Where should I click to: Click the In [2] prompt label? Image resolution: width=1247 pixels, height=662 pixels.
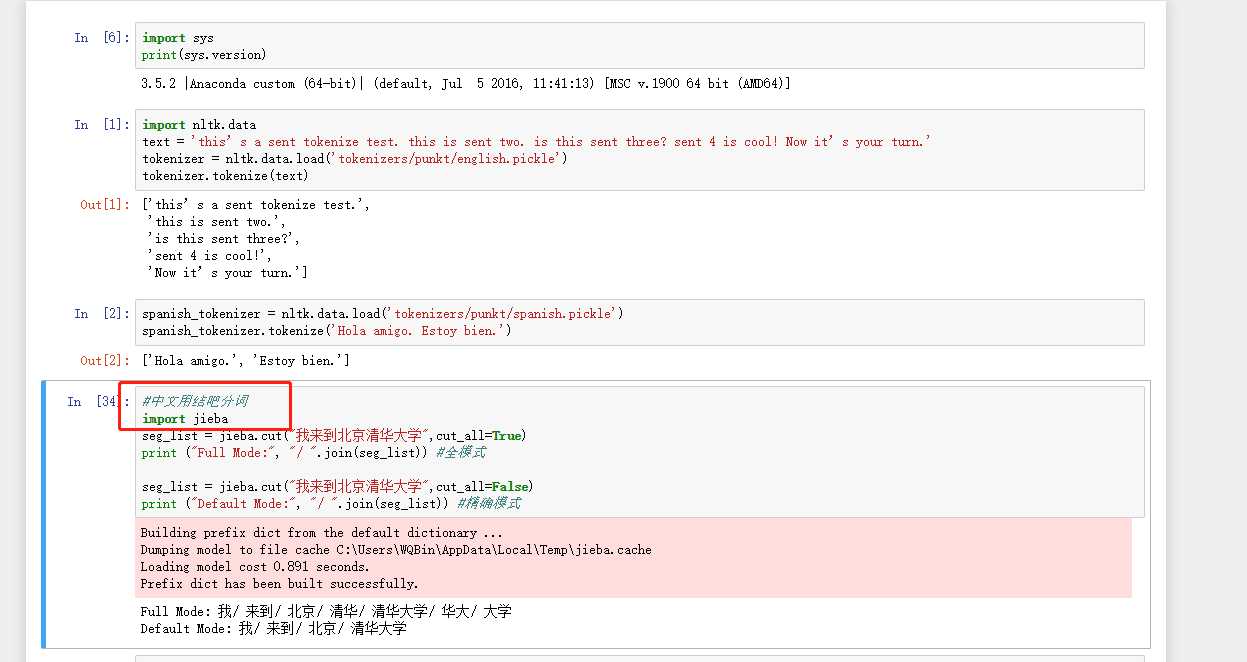point(102,314)
